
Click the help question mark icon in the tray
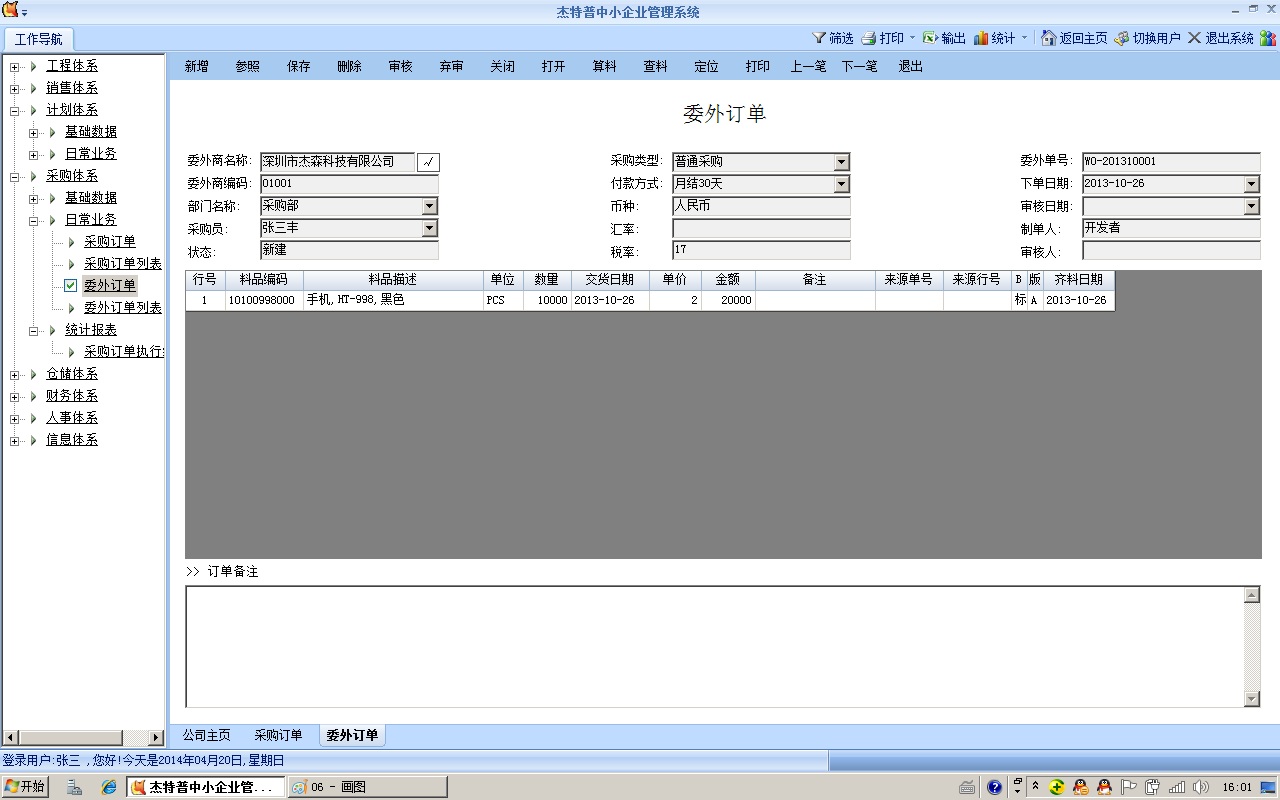coord(994,787)
